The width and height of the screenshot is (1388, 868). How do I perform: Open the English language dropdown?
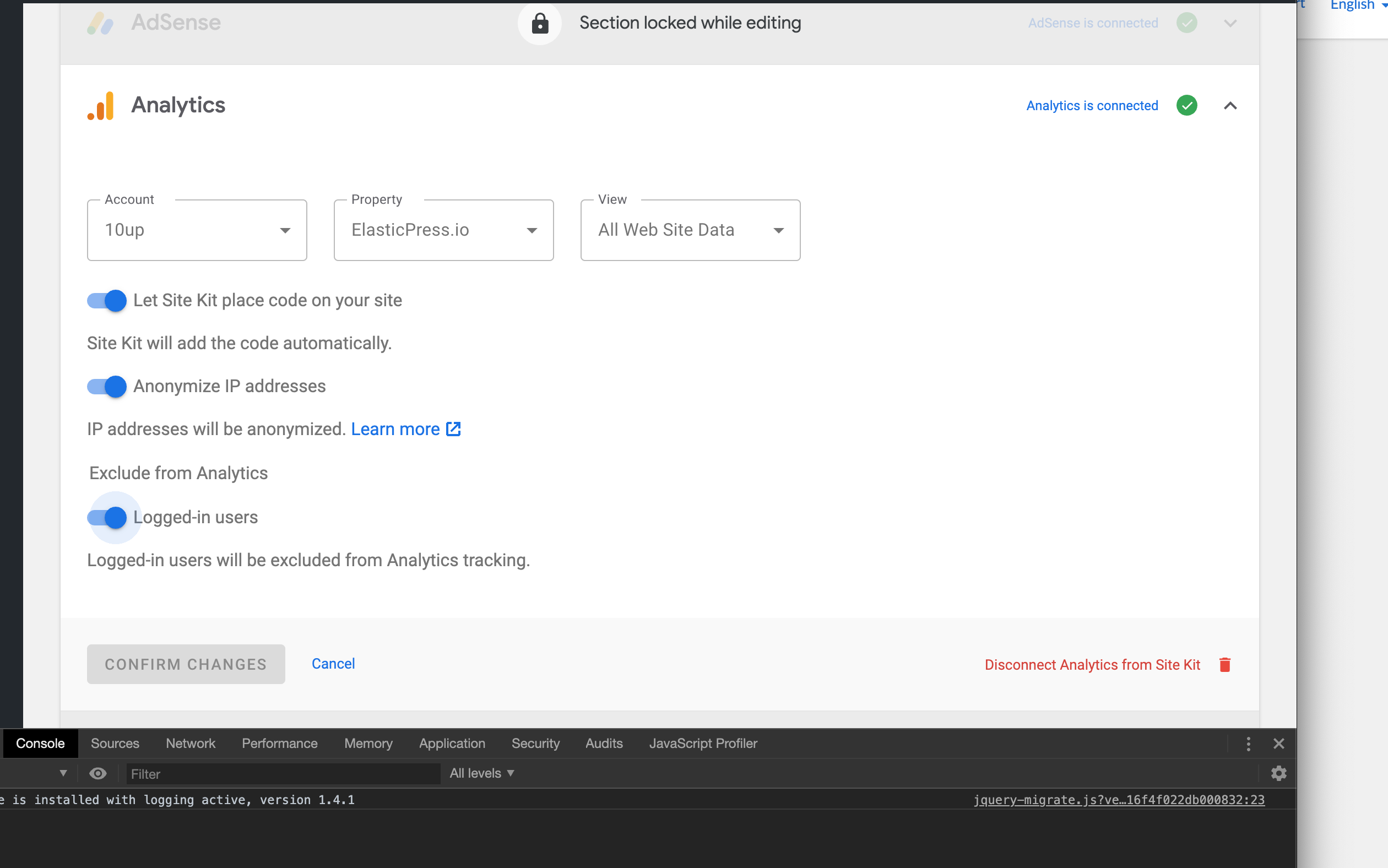coord(1358,5)
